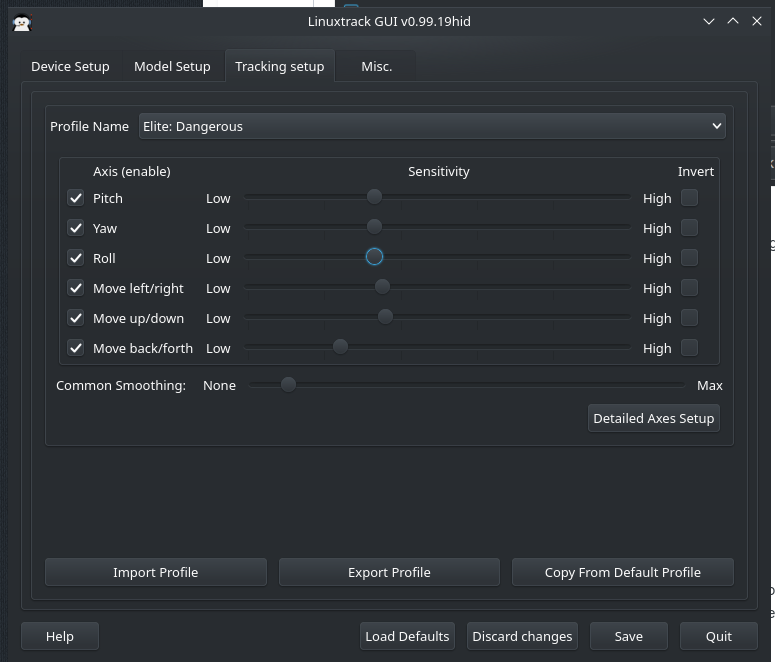Viewport: 775px width, 662px height.
Task: Click Copy From Default Profile
Action: click(622, 572)
